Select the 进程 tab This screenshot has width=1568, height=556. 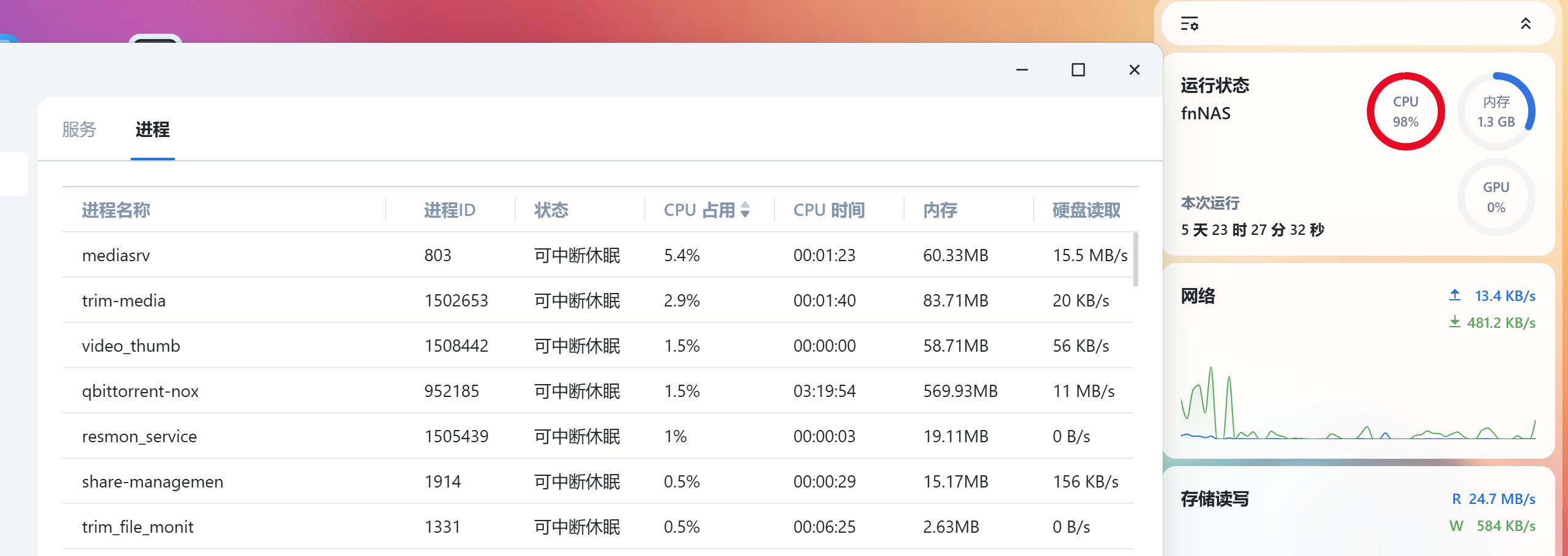coord(152,130)
